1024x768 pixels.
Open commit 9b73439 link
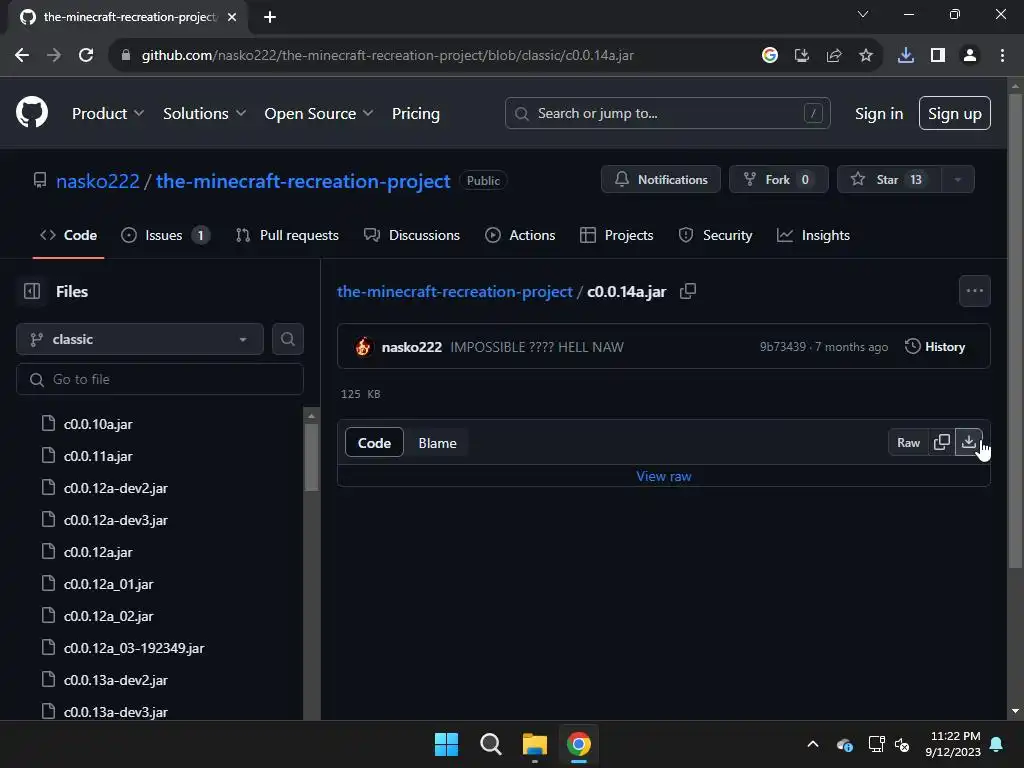pos(782,347)
